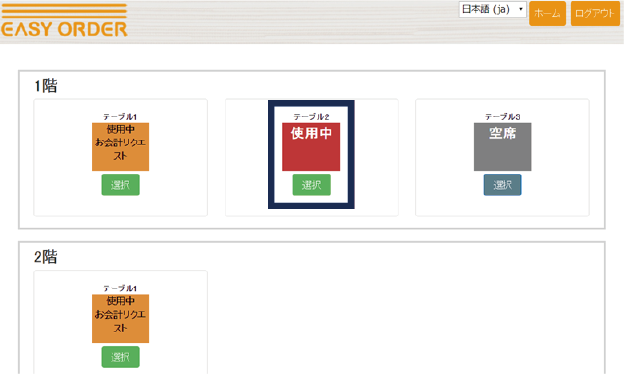The height and width of the screenshot is (383, 624).
Task: Click the テーブル3 label on 1階
Action: [503, 117]
